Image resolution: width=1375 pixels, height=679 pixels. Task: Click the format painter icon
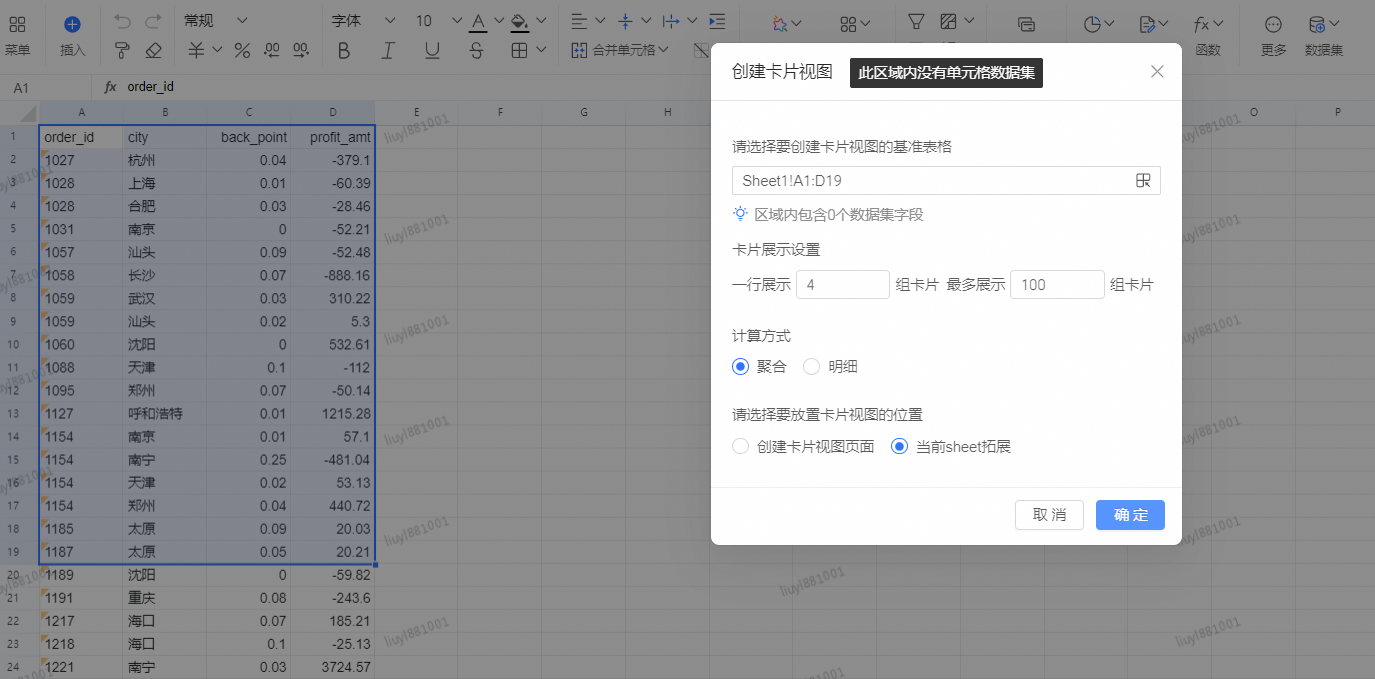coord(122,50)
